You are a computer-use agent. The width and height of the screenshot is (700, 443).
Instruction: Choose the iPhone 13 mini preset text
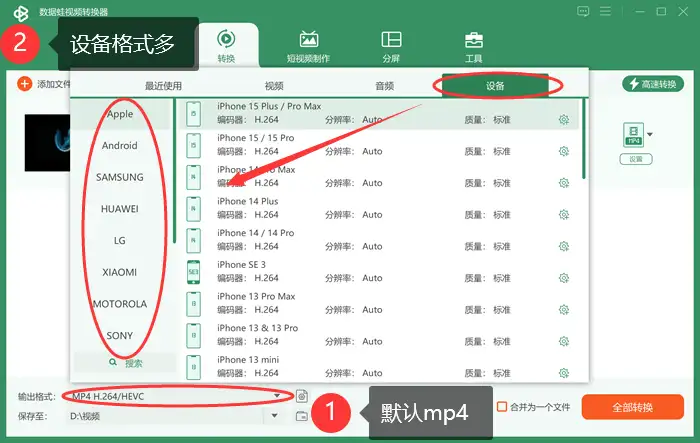(248, 360)
